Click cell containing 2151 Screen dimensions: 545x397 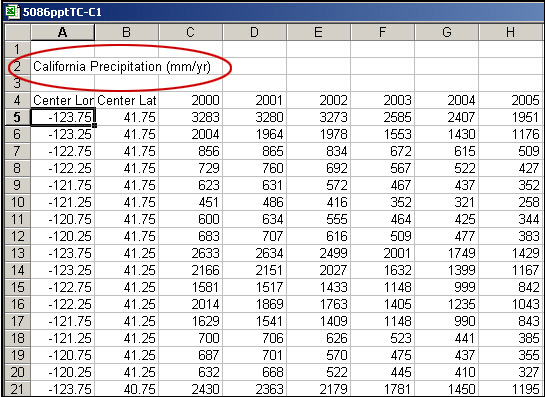pos(254,270)
